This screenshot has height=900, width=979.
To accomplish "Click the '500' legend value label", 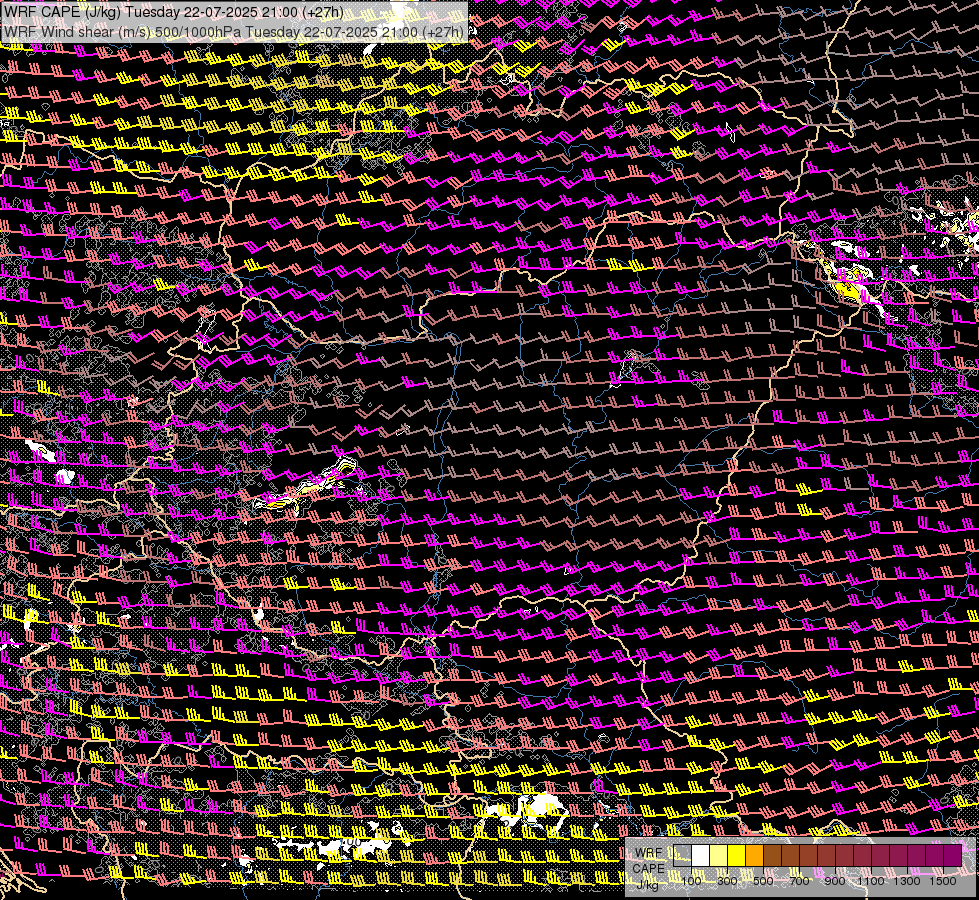I will pyautogui.click(x=763, y=881).
